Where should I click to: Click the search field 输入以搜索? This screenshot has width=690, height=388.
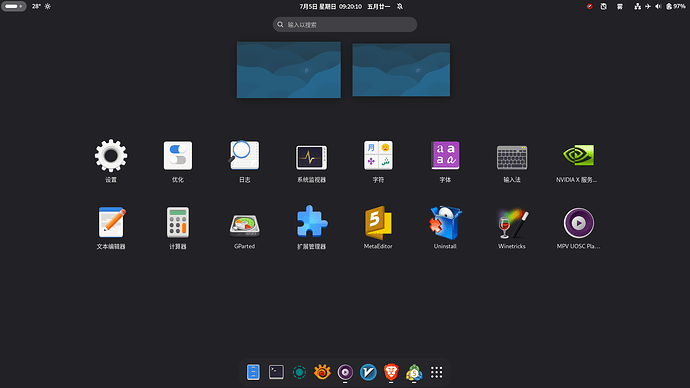coord(345,25)
